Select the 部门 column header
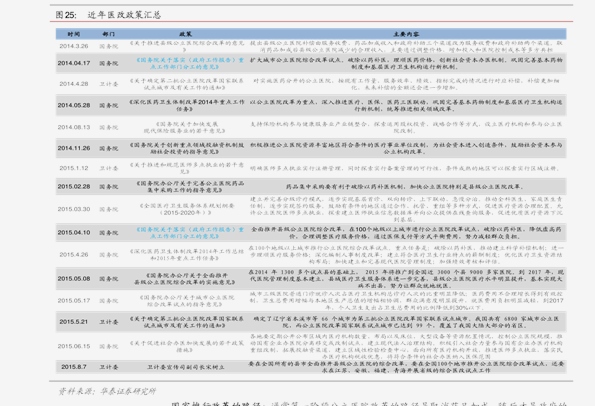This screenshot has height=406, width=595. tap(109, 34)
